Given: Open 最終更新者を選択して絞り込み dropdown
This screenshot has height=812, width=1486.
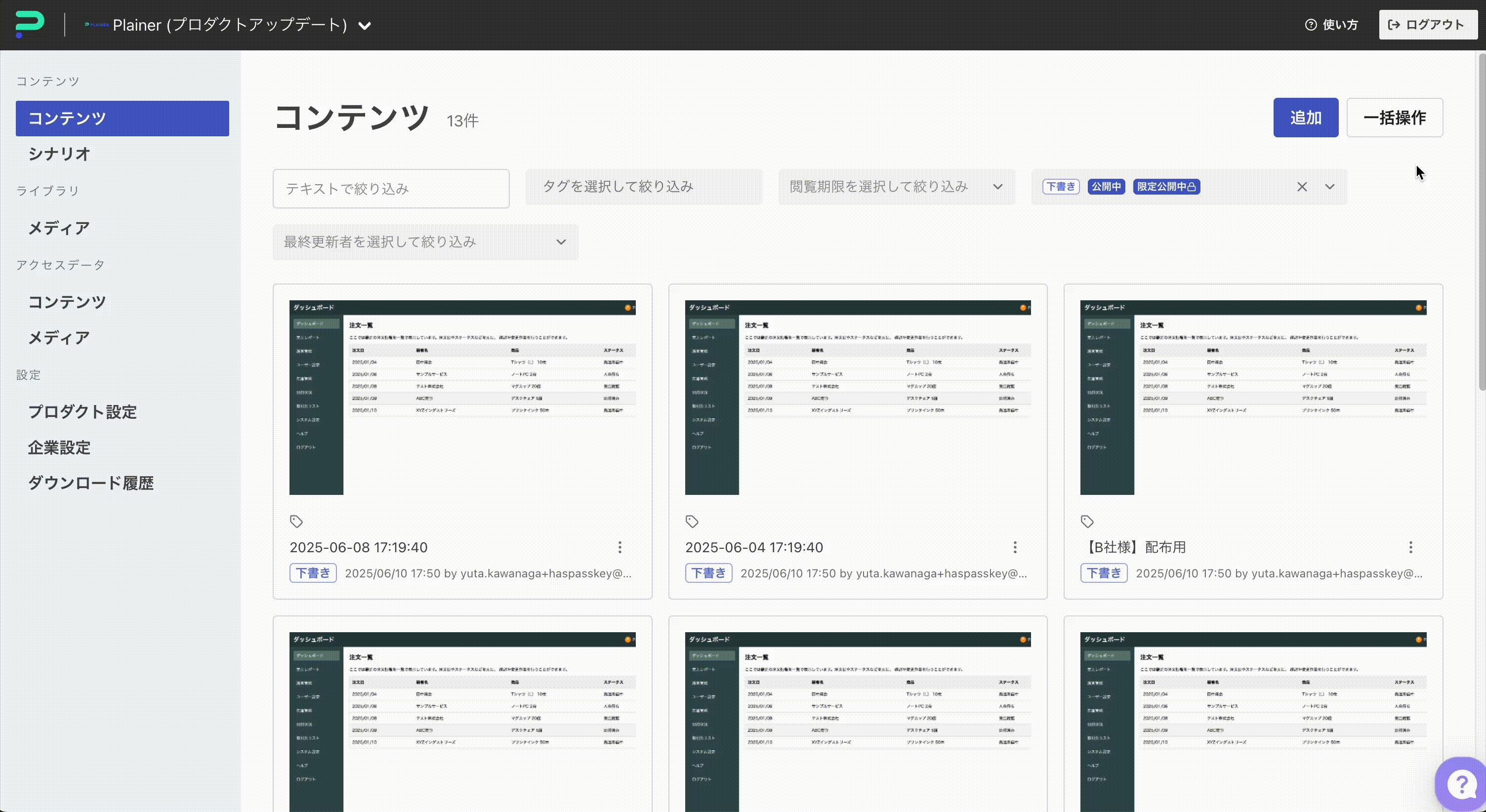Looking at the screenshot, I should pyautogui.click(x=425, y=242).
